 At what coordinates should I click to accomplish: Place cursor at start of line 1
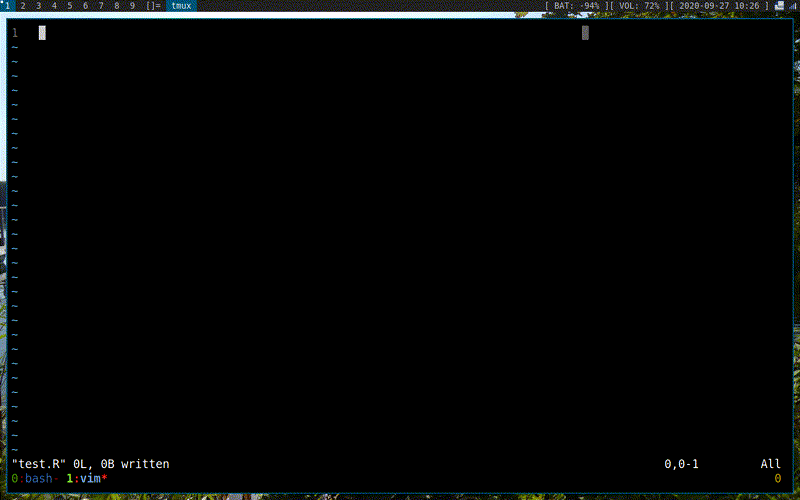click(x=42, y=33)
